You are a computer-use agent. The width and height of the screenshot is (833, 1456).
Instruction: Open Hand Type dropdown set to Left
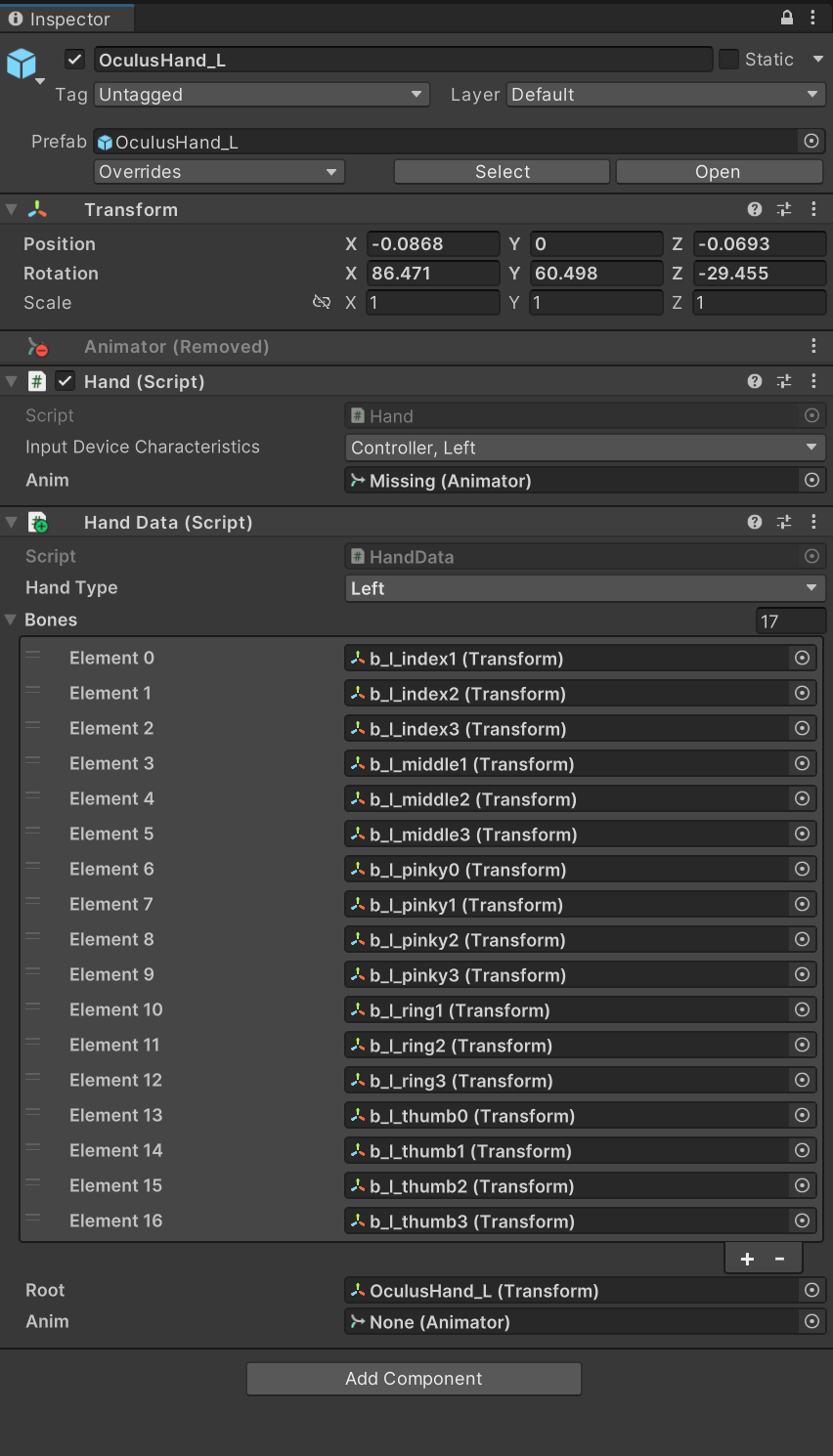point(585,588)
